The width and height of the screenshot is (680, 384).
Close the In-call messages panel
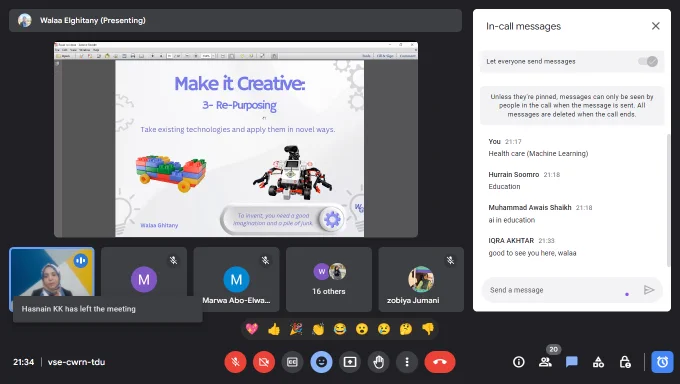click(655, 26)
